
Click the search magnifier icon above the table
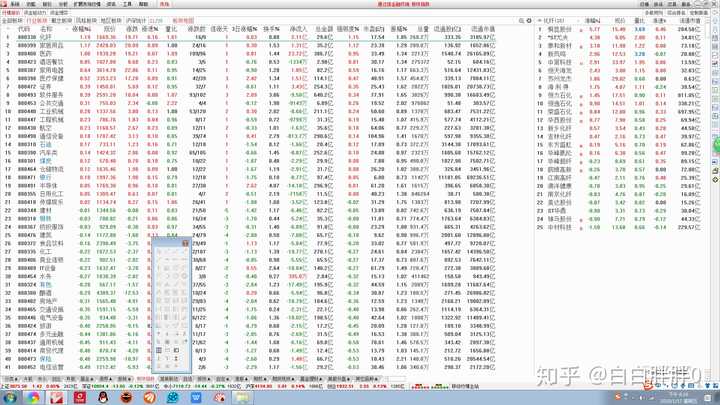tap(522, 21)
